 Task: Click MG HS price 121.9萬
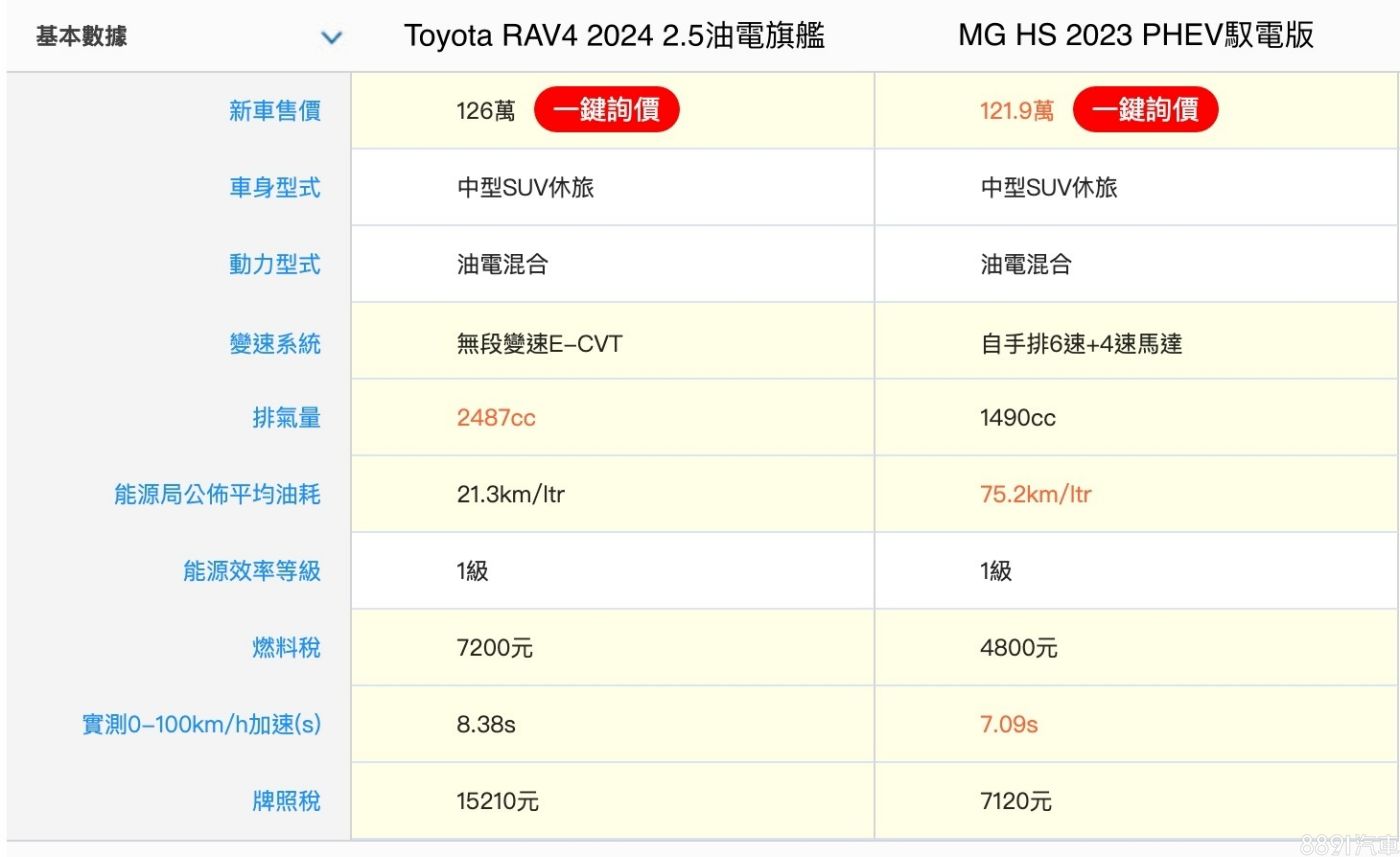(x=1017, y=111)
